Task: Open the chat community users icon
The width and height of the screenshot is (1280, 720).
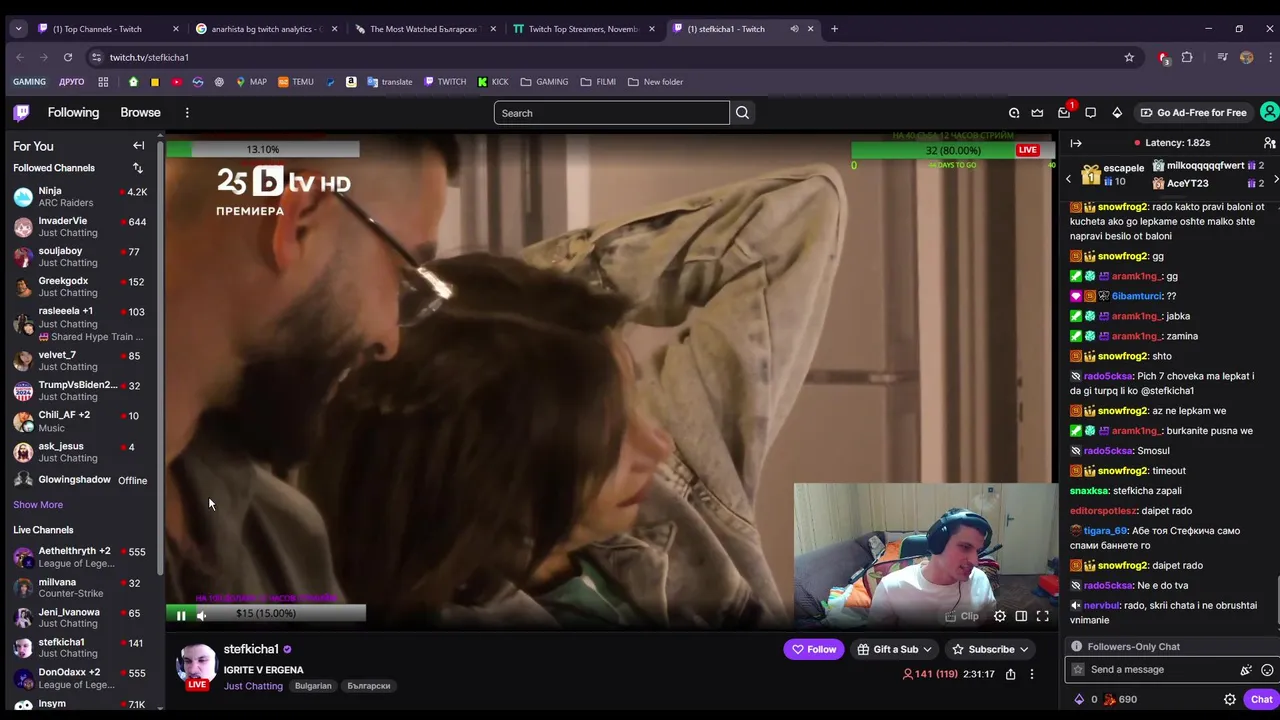Action: pos(1269,143)
